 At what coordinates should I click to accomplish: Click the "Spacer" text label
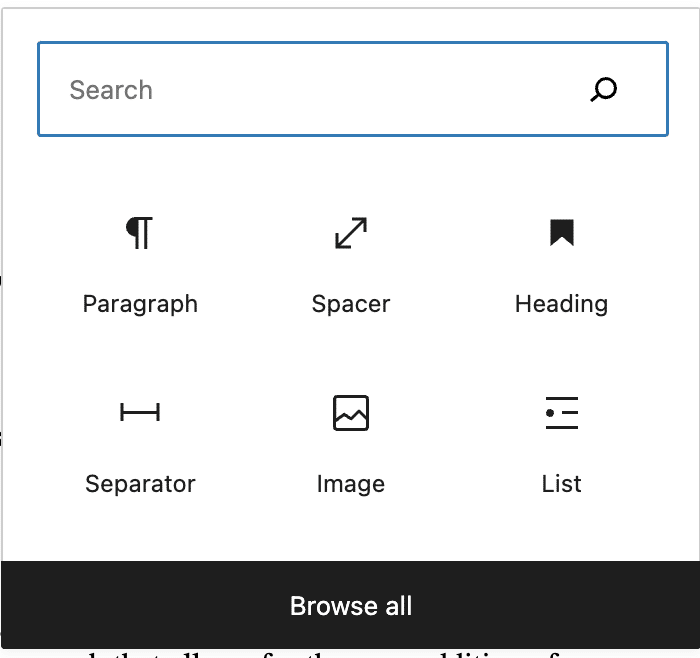point(351,304)
